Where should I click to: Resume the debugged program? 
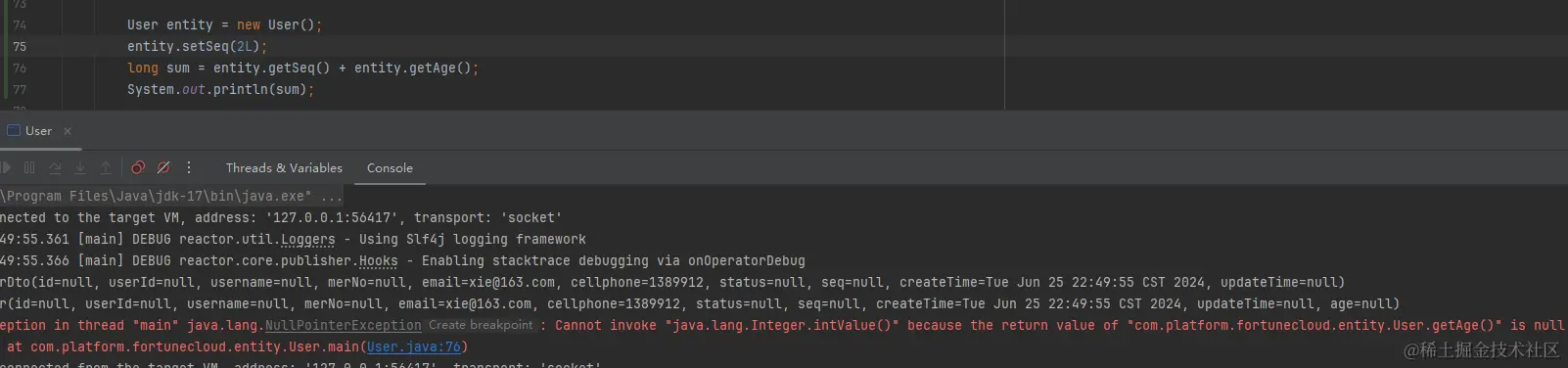6,168
